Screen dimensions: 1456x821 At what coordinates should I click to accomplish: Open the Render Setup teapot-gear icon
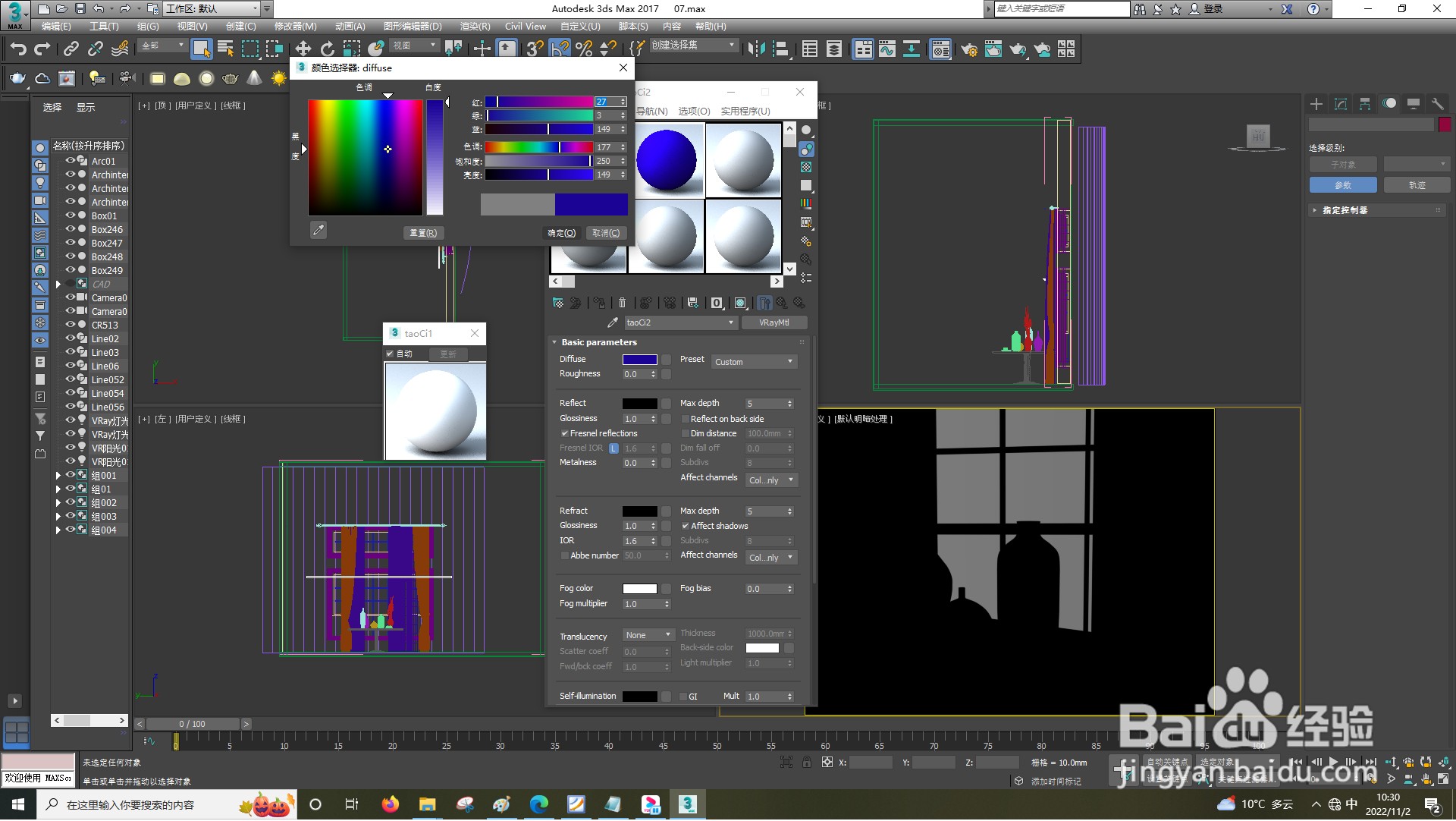[x=968, y=49]
